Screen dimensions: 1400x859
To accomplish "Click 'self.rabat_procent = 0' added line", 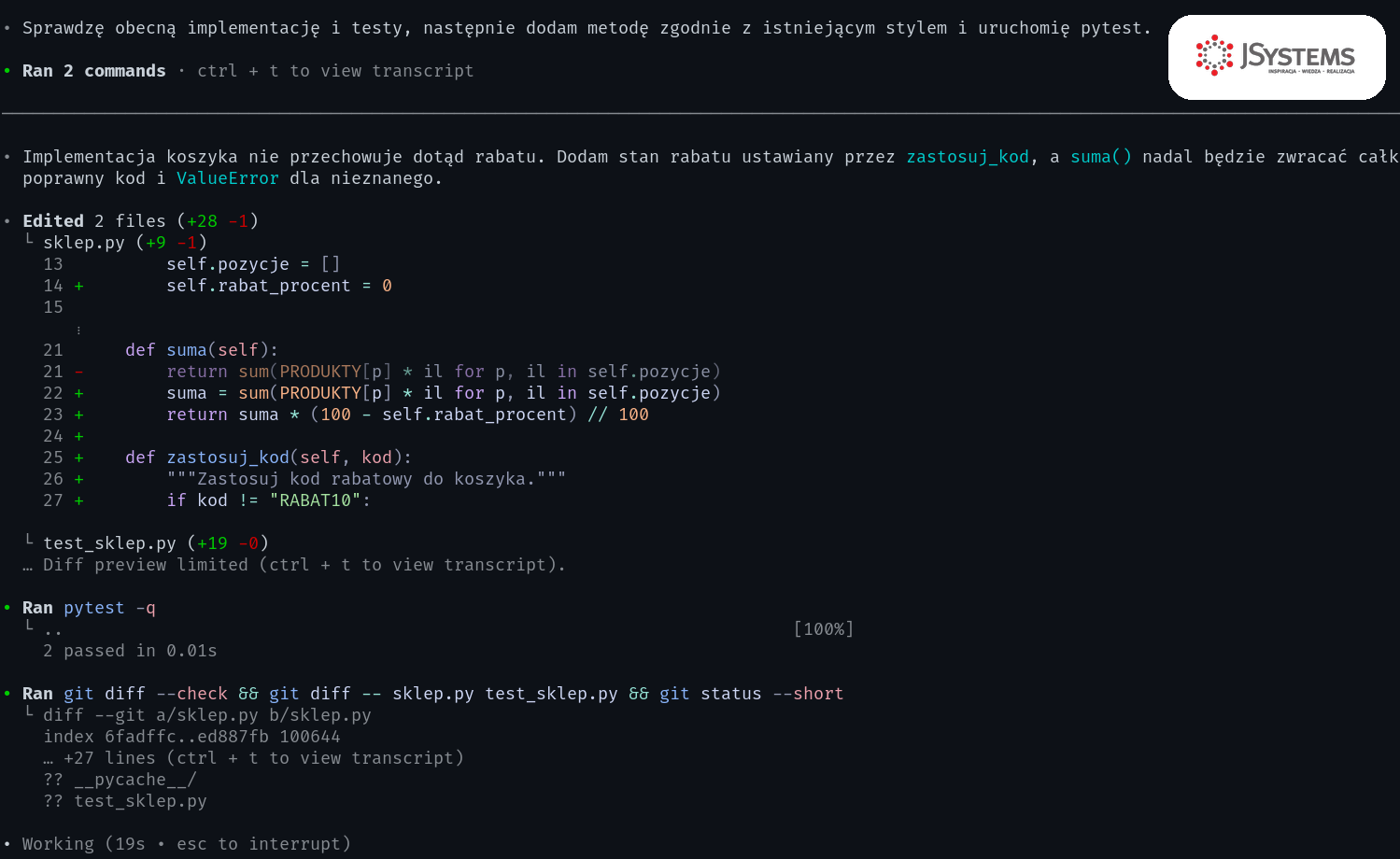I will point(279,286).
